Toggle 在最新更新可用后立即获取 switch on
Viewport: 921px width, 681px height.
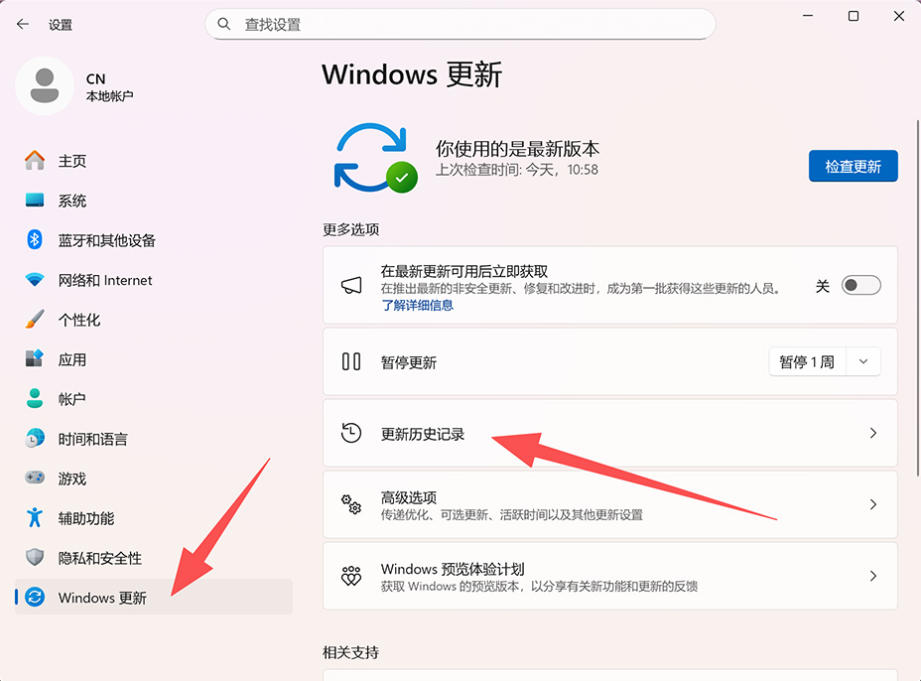click(x=861, y=286)
